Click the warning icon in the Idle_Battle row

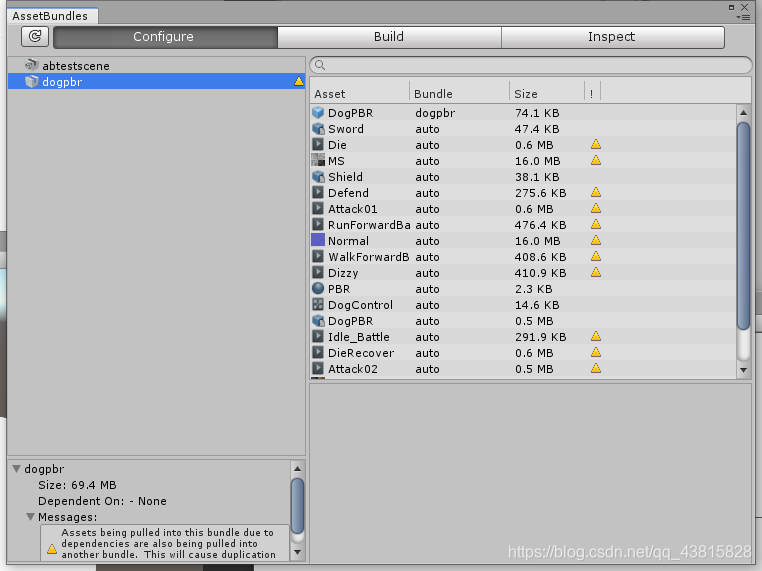coord(596,336)
